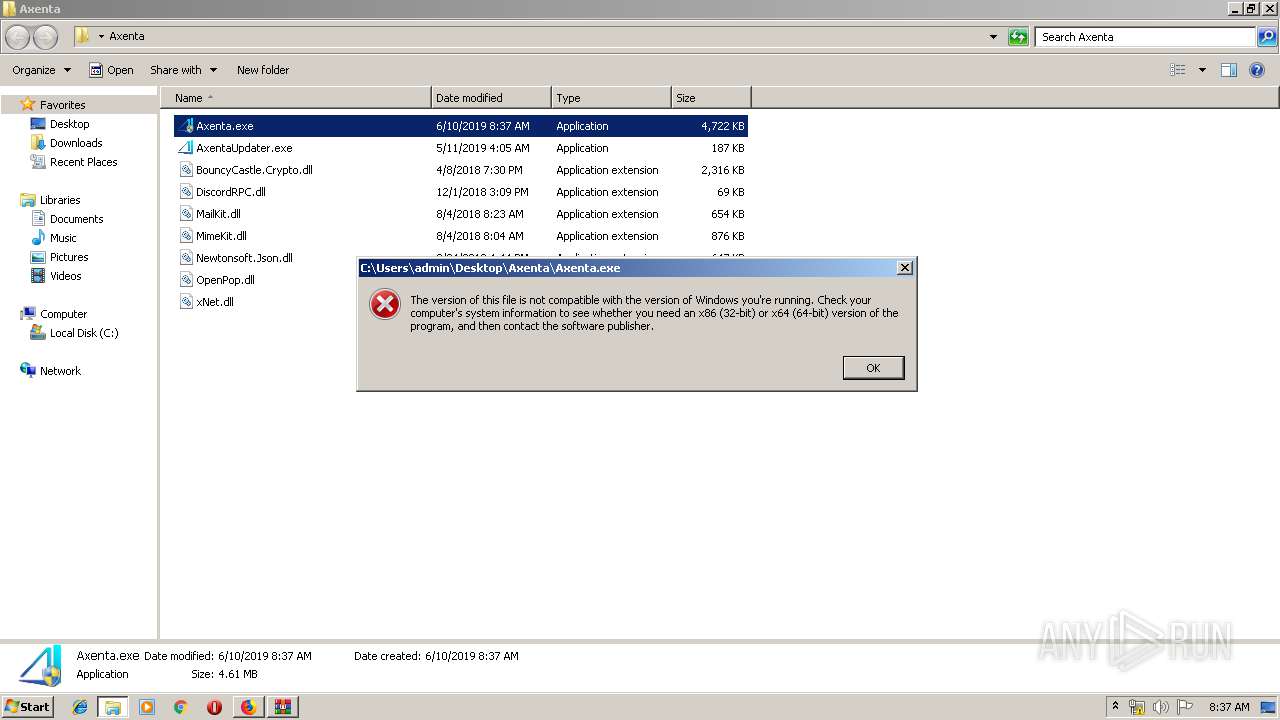Open Downloads in Favorites
This screenshot has width=1280, height=720.
[76, 143]
